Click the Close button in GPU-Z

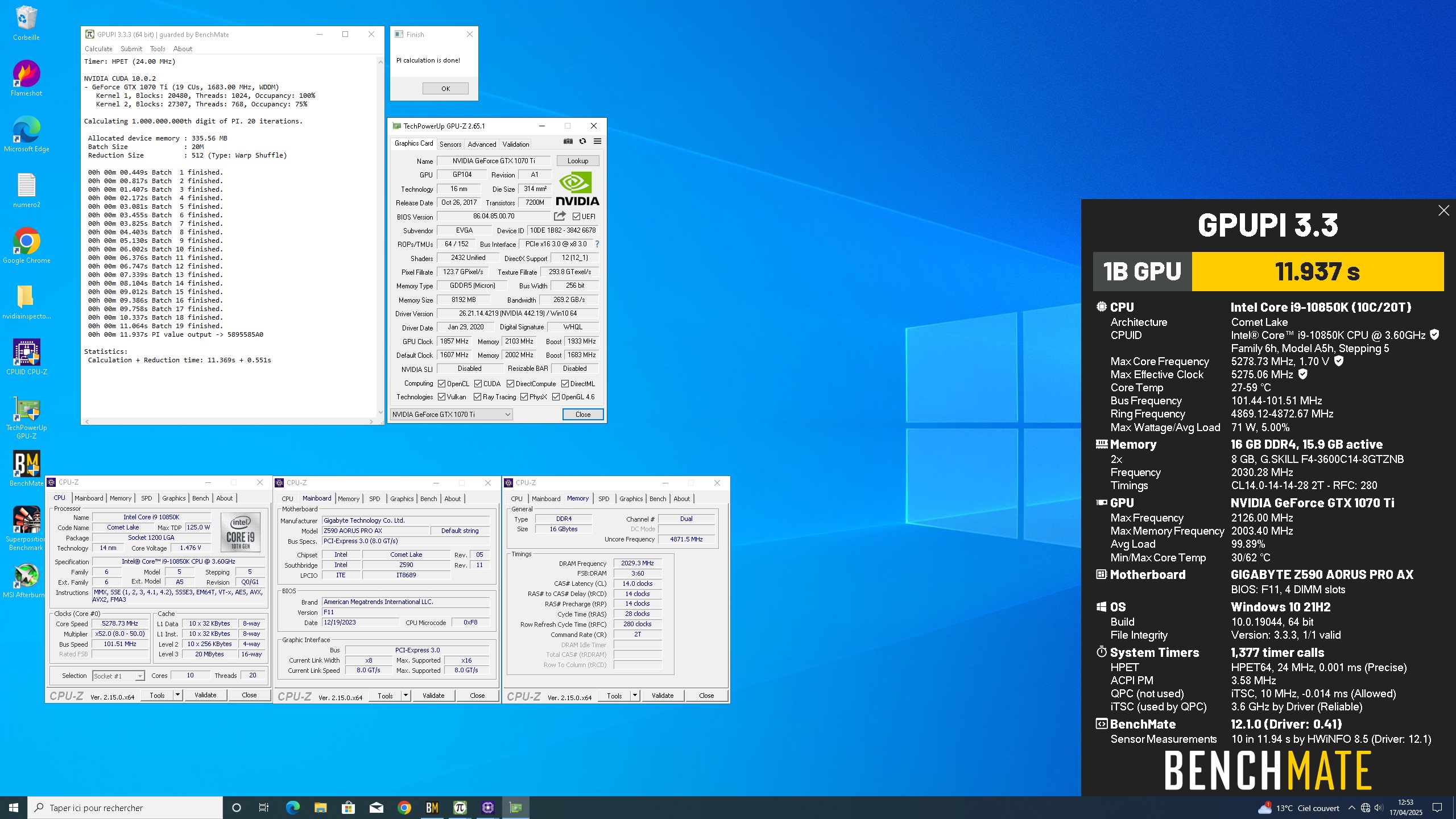[583, 415]
